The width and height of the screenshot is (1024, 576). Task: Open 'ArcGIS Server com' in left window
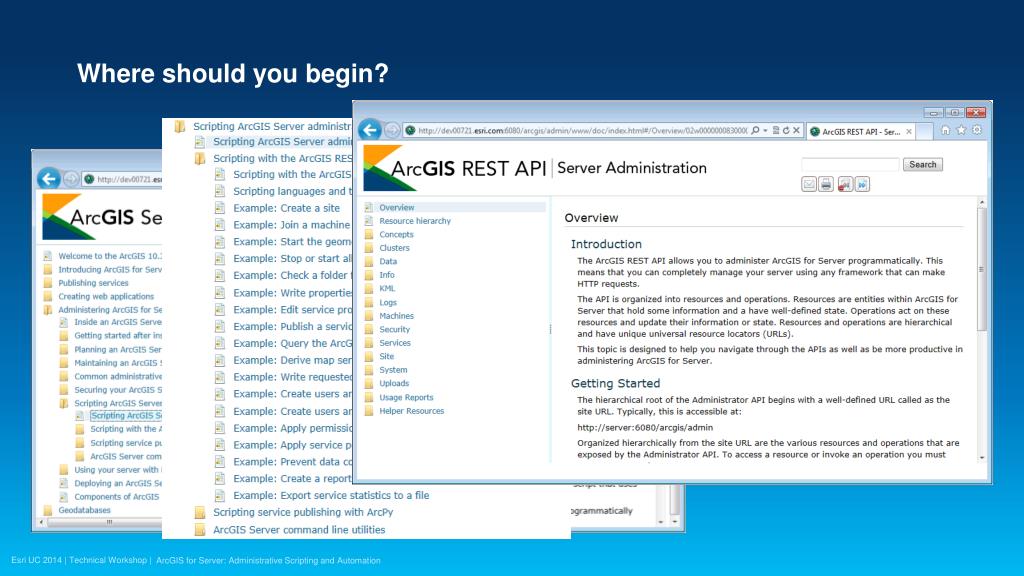pos(125,456)
